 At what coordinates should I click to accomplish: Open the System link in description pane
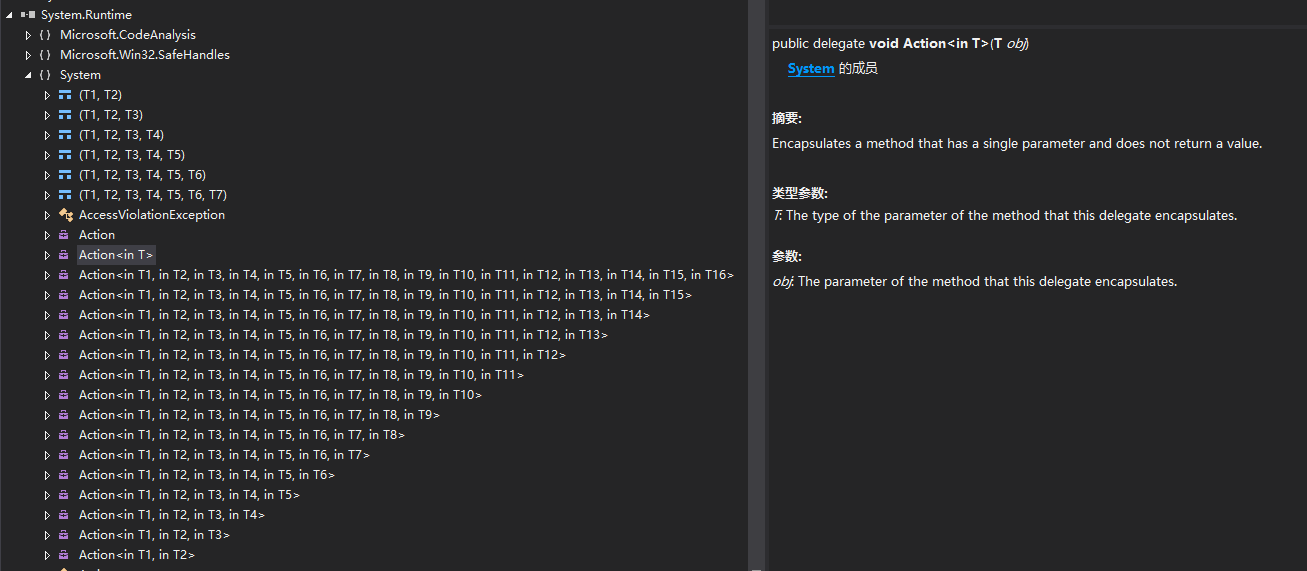point(810,69)
